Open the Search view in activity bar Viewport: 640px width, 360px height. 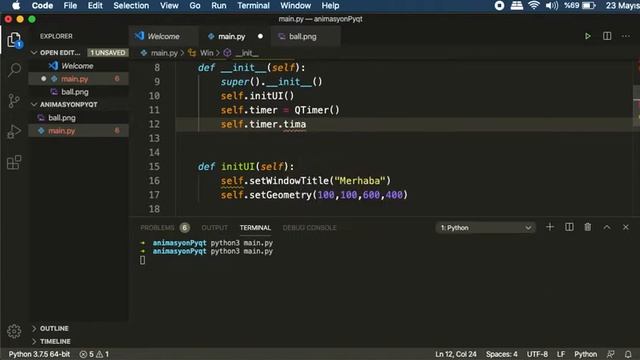tap(14, 70)
